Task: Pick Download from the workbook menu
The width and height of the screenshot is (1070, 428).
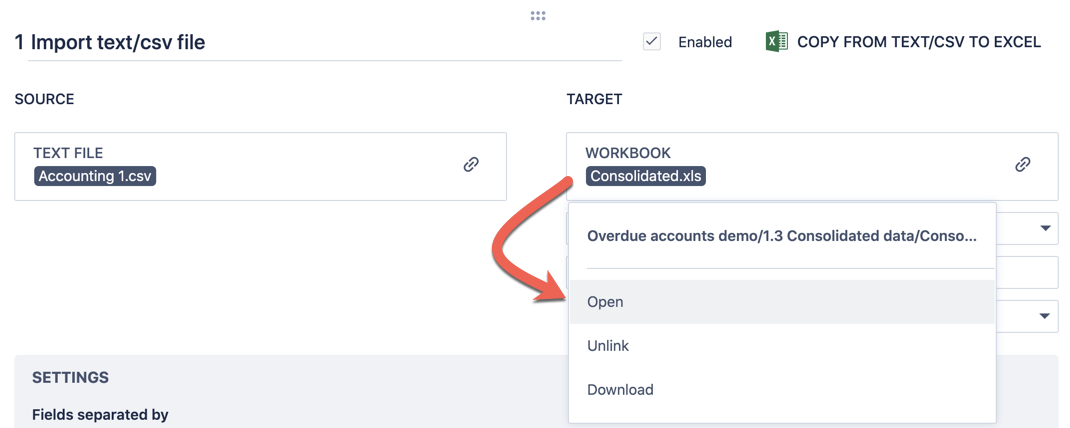Action: tap(620, 390)
